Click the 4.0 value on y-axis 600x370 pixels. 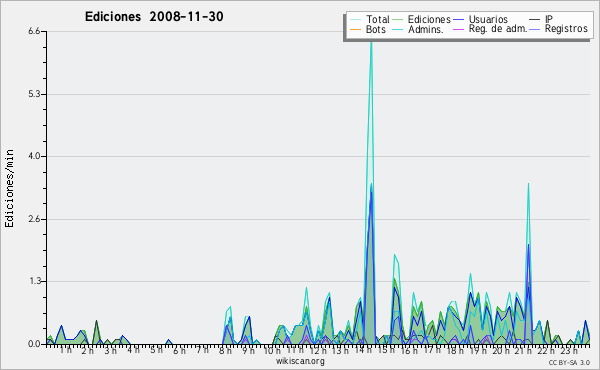click(34, 156)
